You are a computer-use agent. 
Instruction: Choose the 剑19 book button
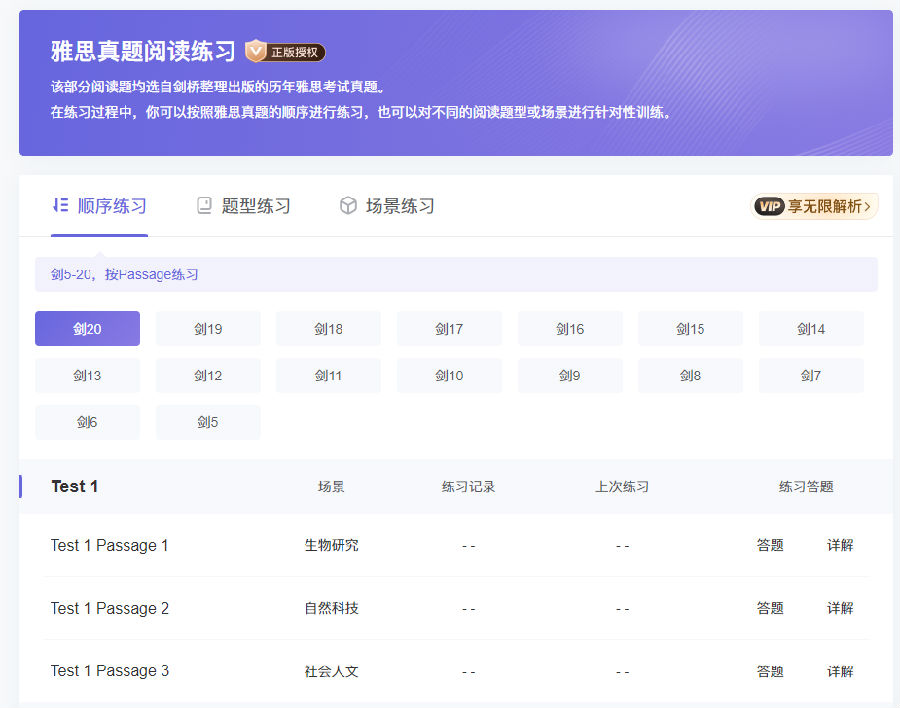[x=208, y=329]
